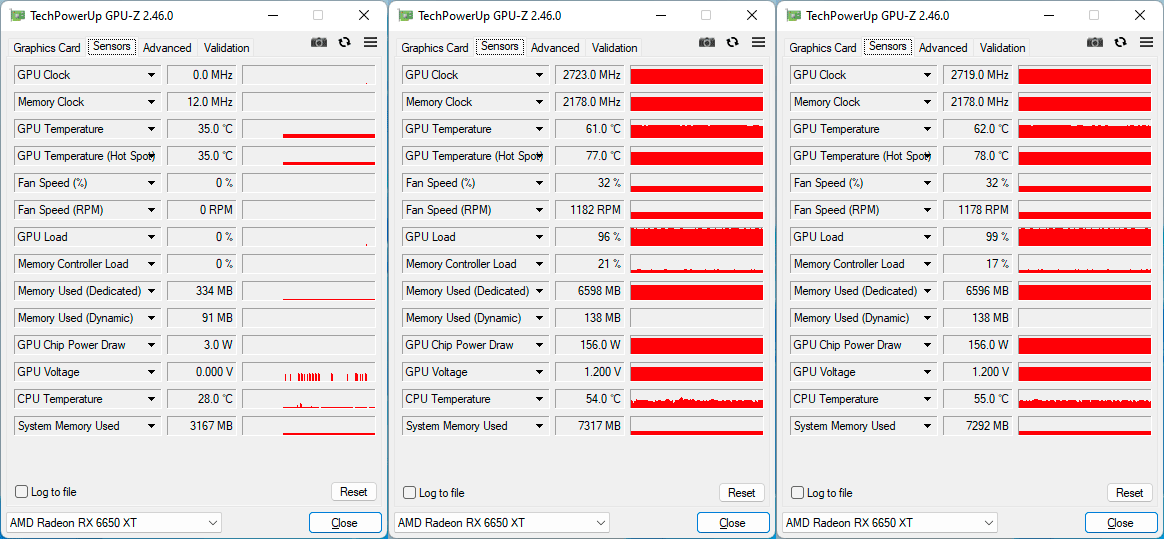Viewport: 1164px width, 539px height.
Task: Click the screenshot camera icon in the left window
Action: [x=319, y=42]
